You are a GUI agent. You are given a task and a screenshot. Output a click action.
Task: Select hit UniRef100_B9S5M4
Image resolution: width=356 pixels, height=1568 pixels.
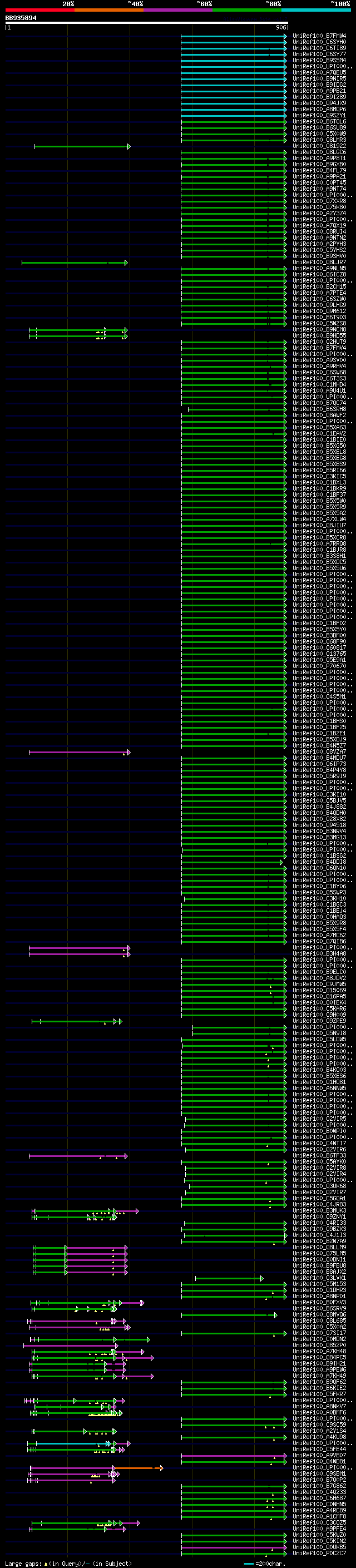coord(319,60)
